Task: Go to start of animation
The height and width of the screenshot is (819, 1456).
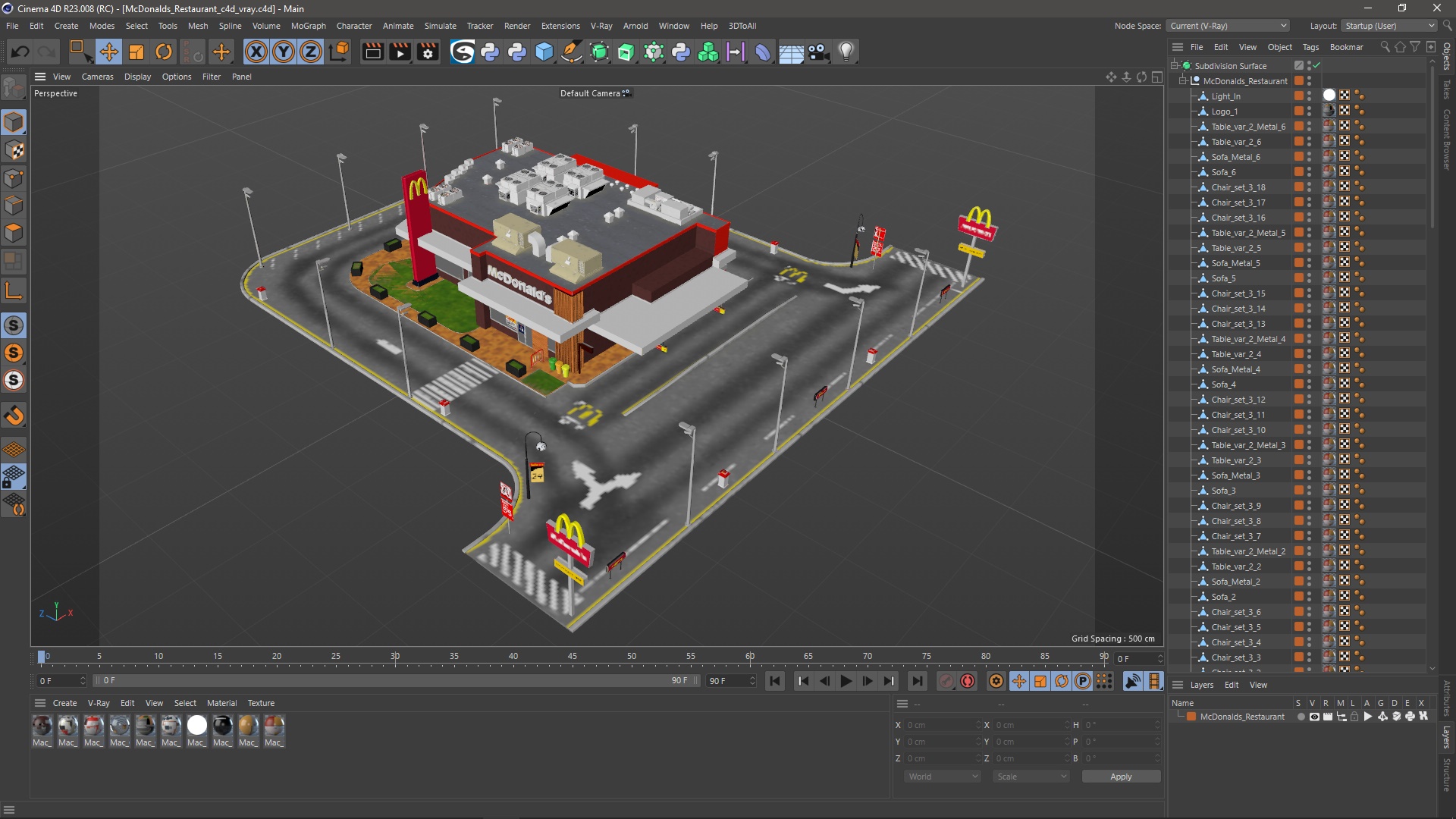Action: pyautogui.click(x=774, y=681)
